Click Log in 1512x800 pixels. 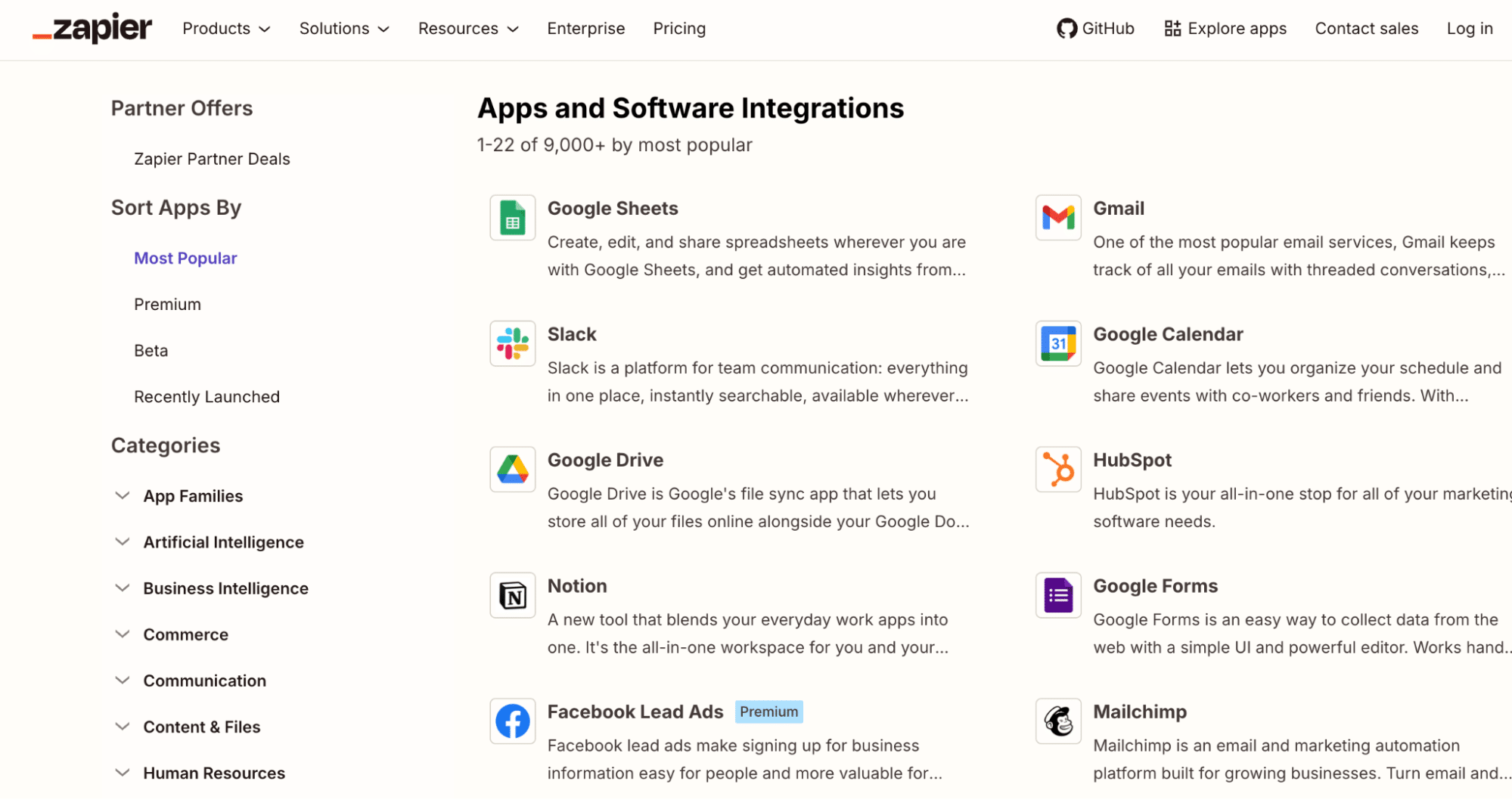pos(1470,29)
